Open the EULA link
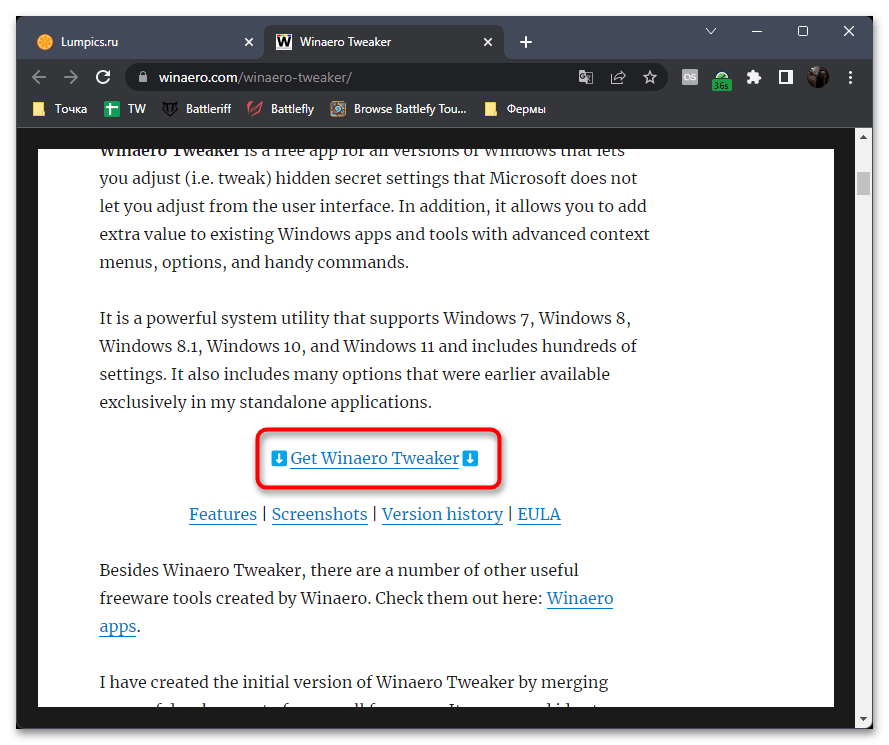Screen dimensions: 889x745 [x=539, y=514]
